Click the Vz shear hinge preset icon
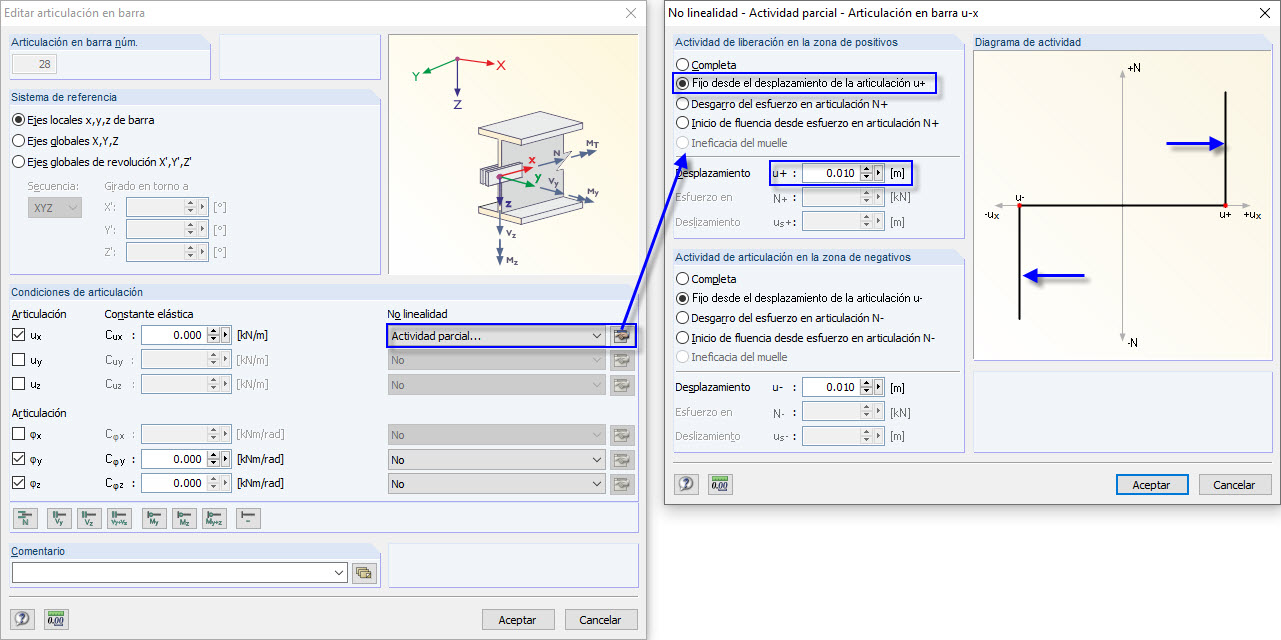1281x640 pixels. coord(89,518)
